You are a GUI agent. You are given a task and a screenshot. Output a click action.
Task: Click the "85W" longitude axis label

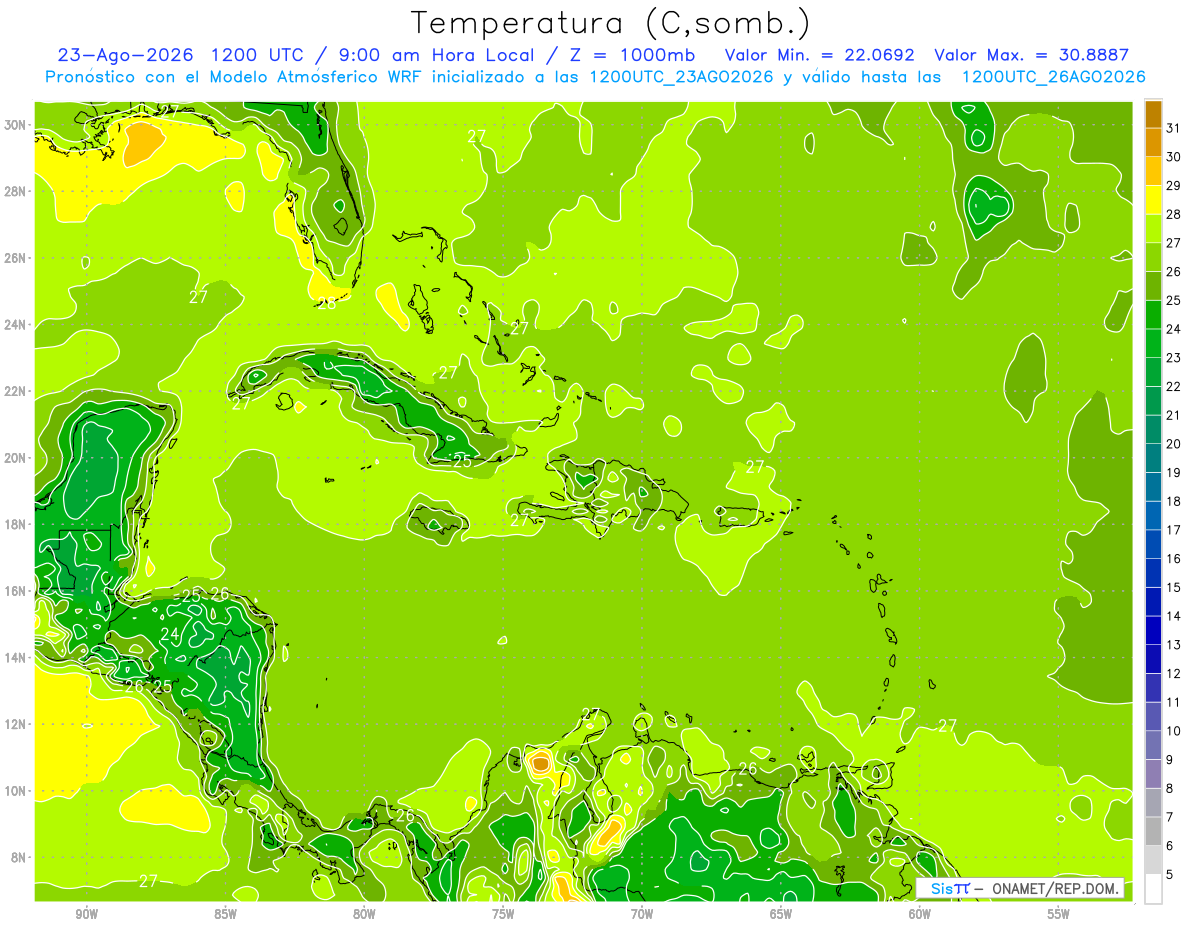[225, 914]
